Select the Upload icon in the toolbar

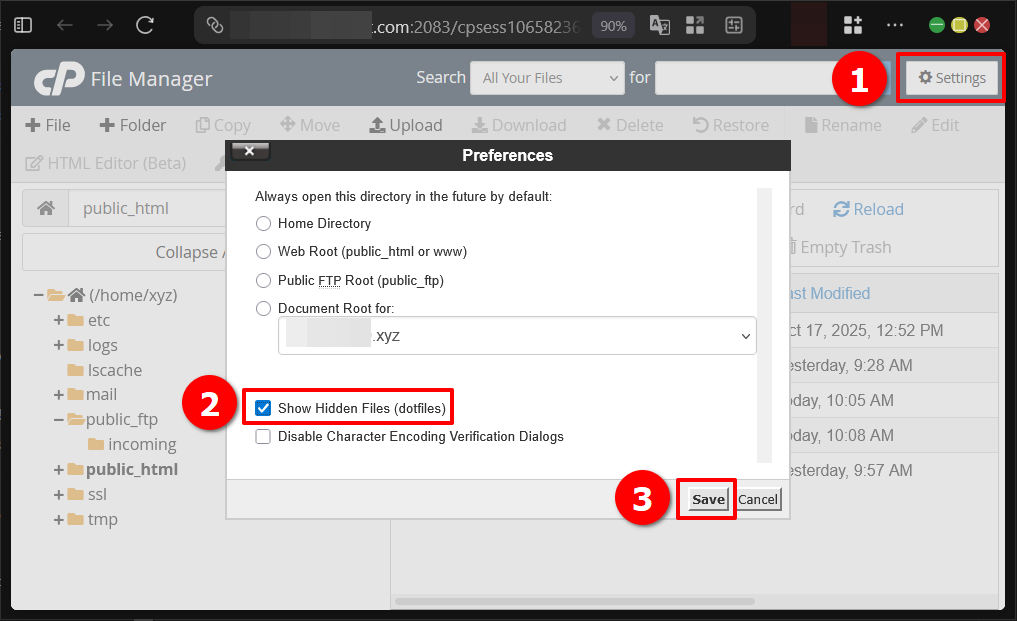(x=406, y=125)
